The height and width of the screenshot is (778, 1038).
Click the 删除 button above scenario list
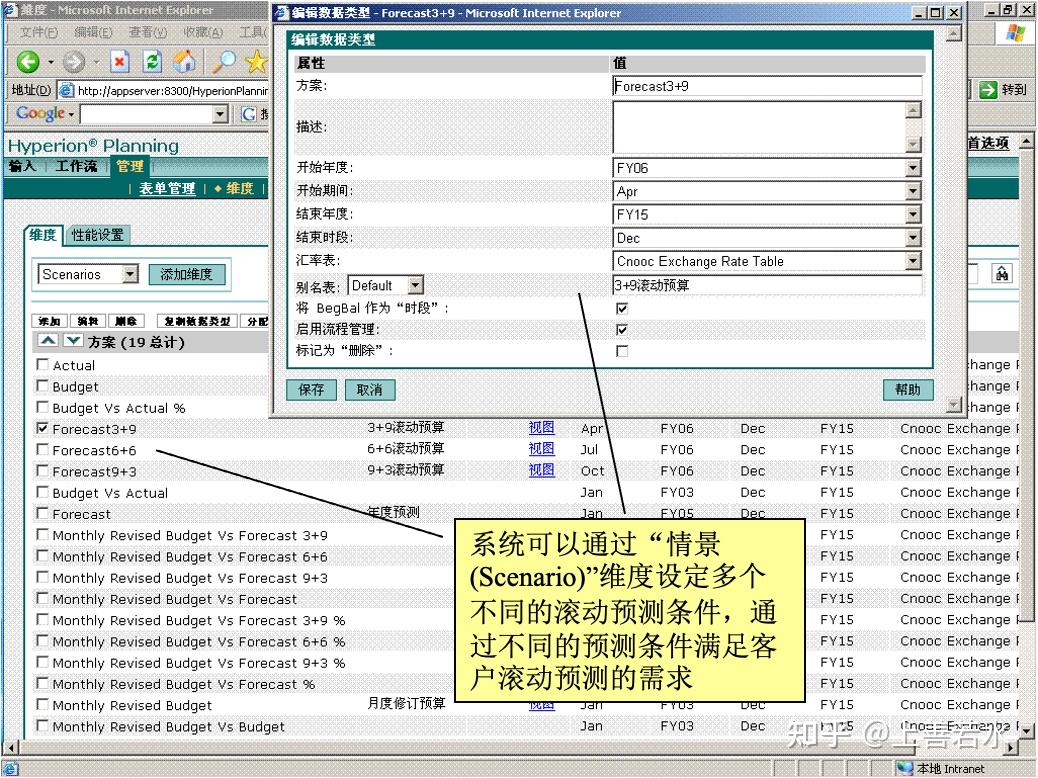pyautogui.click(x=126, y=321)
